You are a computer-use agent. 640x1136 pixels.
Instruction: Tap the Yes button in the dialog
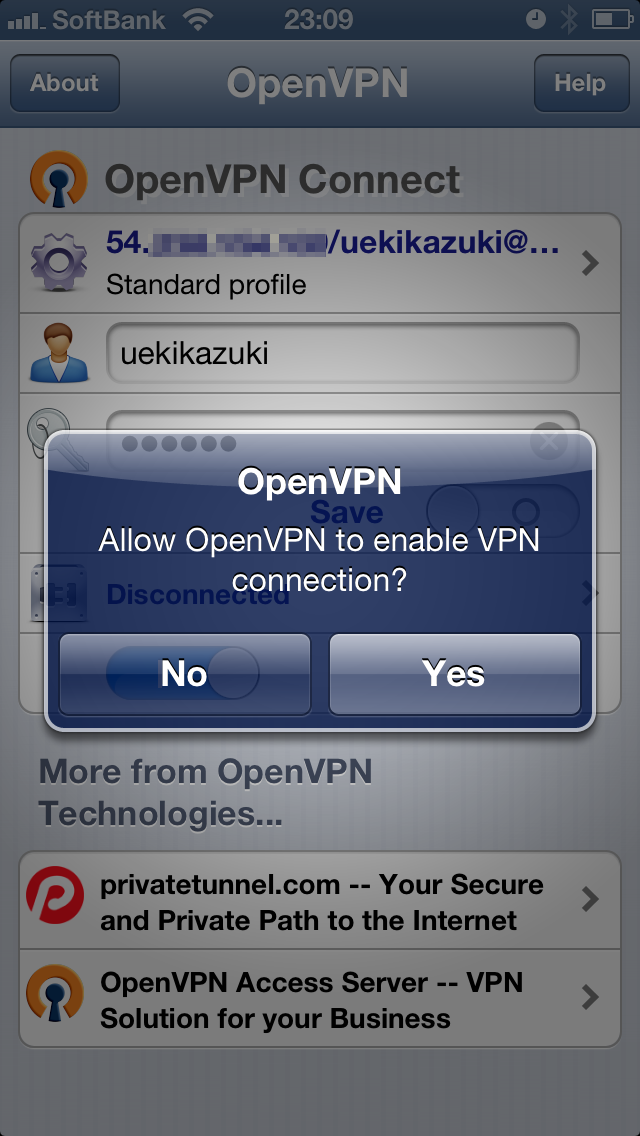(x=454, y=674)
